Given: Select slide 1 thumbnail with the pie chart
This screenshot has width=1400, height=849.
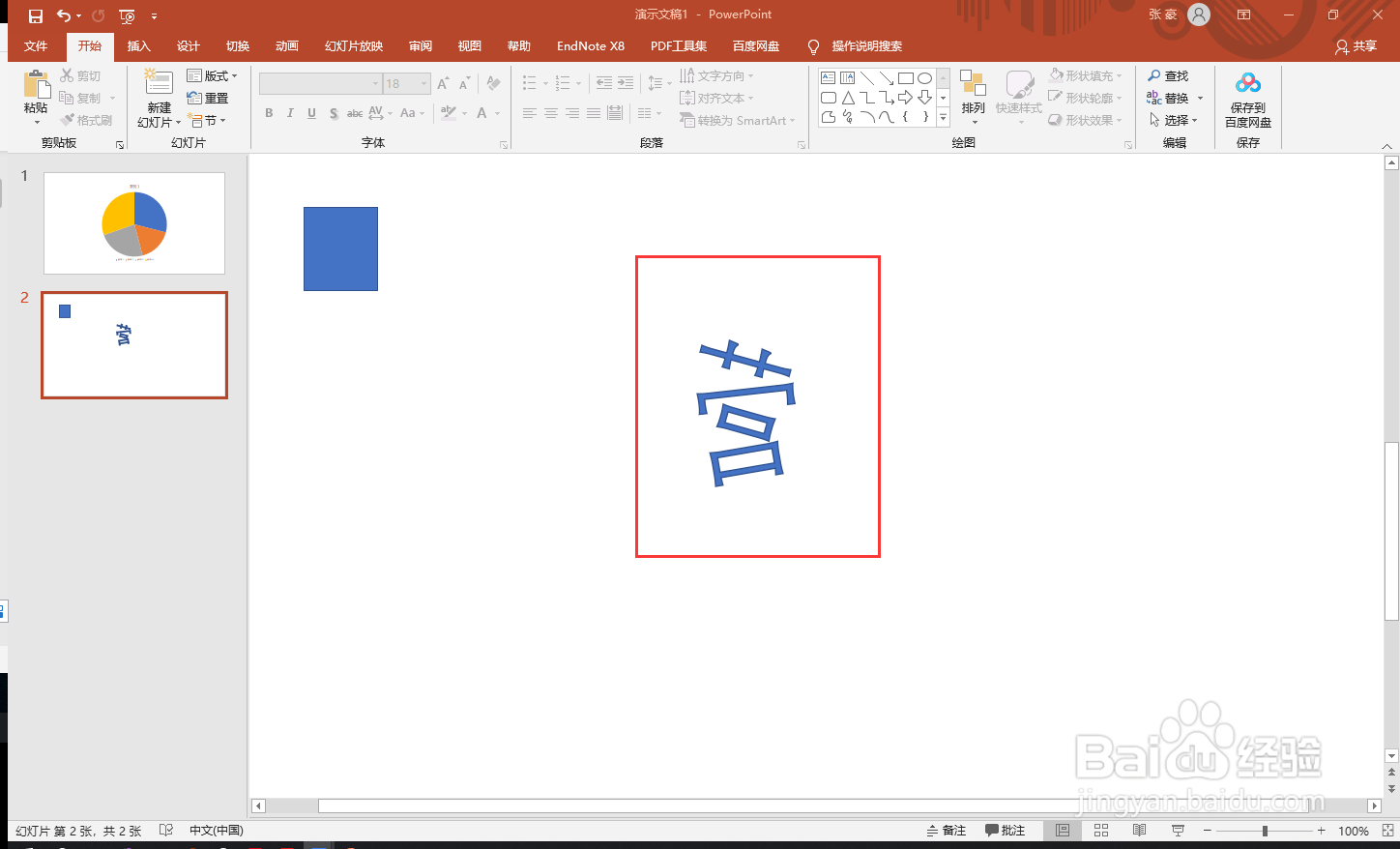Looking at the screenshot, I should (x=134, y=223).
